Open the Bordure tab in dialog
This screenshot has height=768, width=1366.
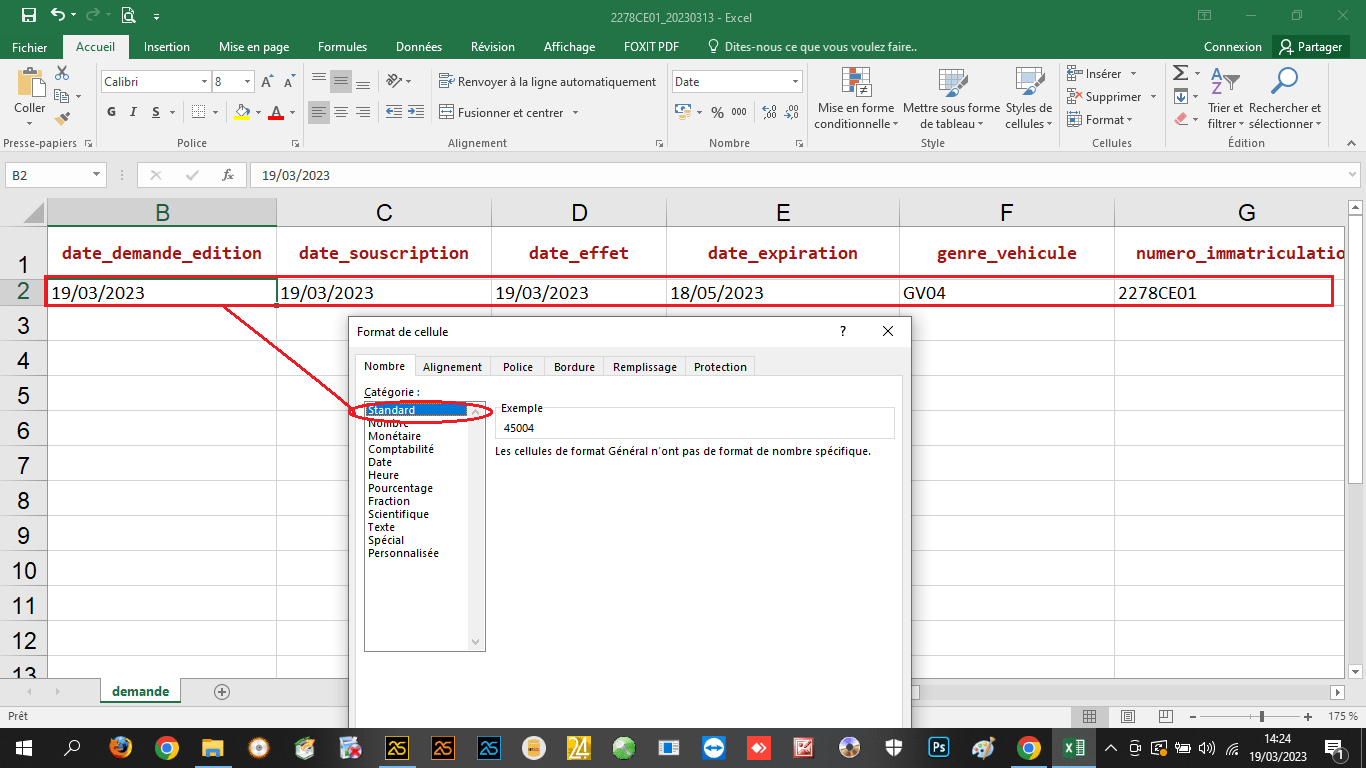tap(573, 366)
